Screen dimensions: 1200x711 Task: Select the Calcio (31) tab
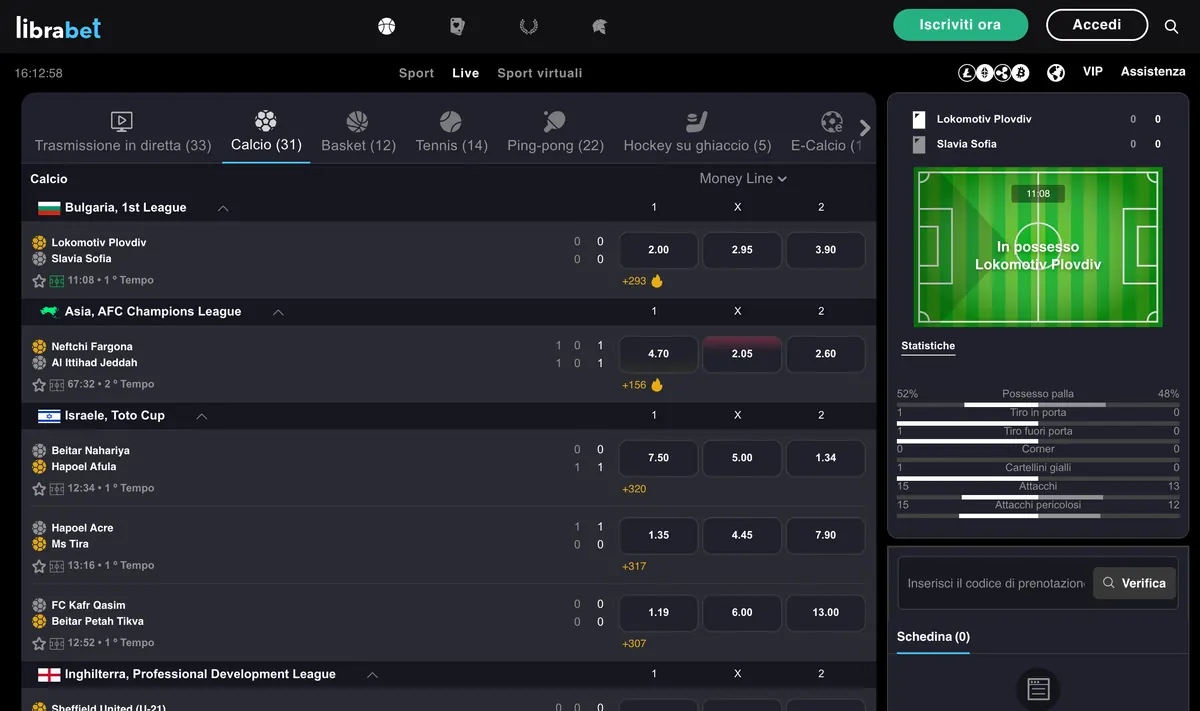[266, 133]
